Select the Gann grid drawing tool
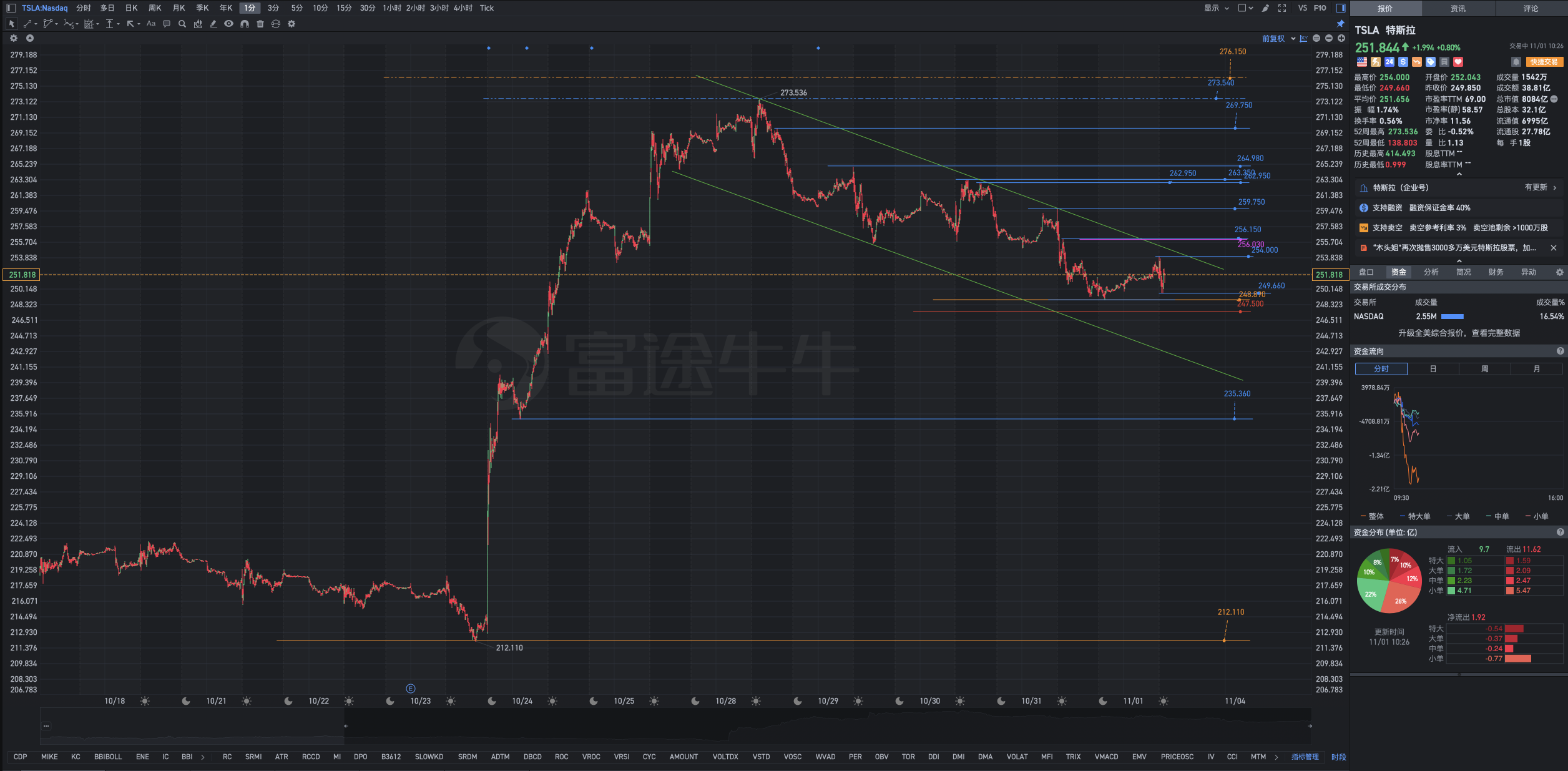The image size is (1568, 771). tap(89, 24)
